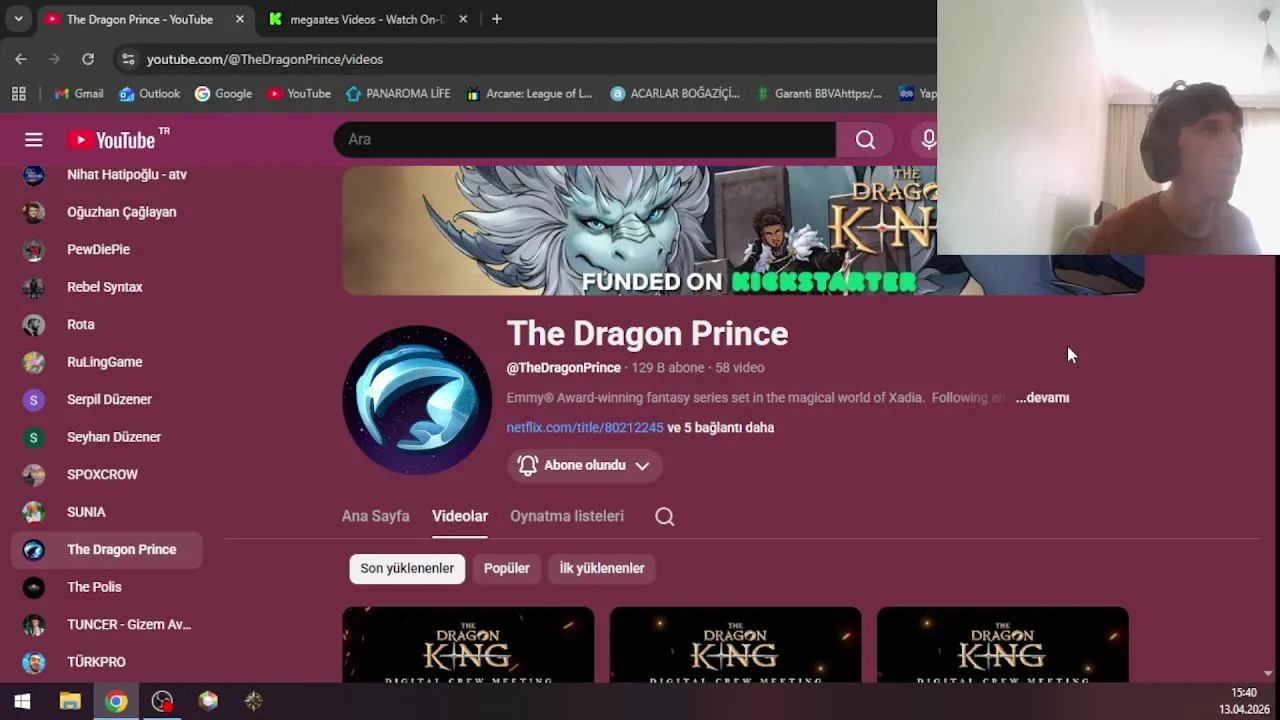Screen dimensions: 1280x720
Task: Open the netflix.com/title/80212245 link
Action: (585, 428)
